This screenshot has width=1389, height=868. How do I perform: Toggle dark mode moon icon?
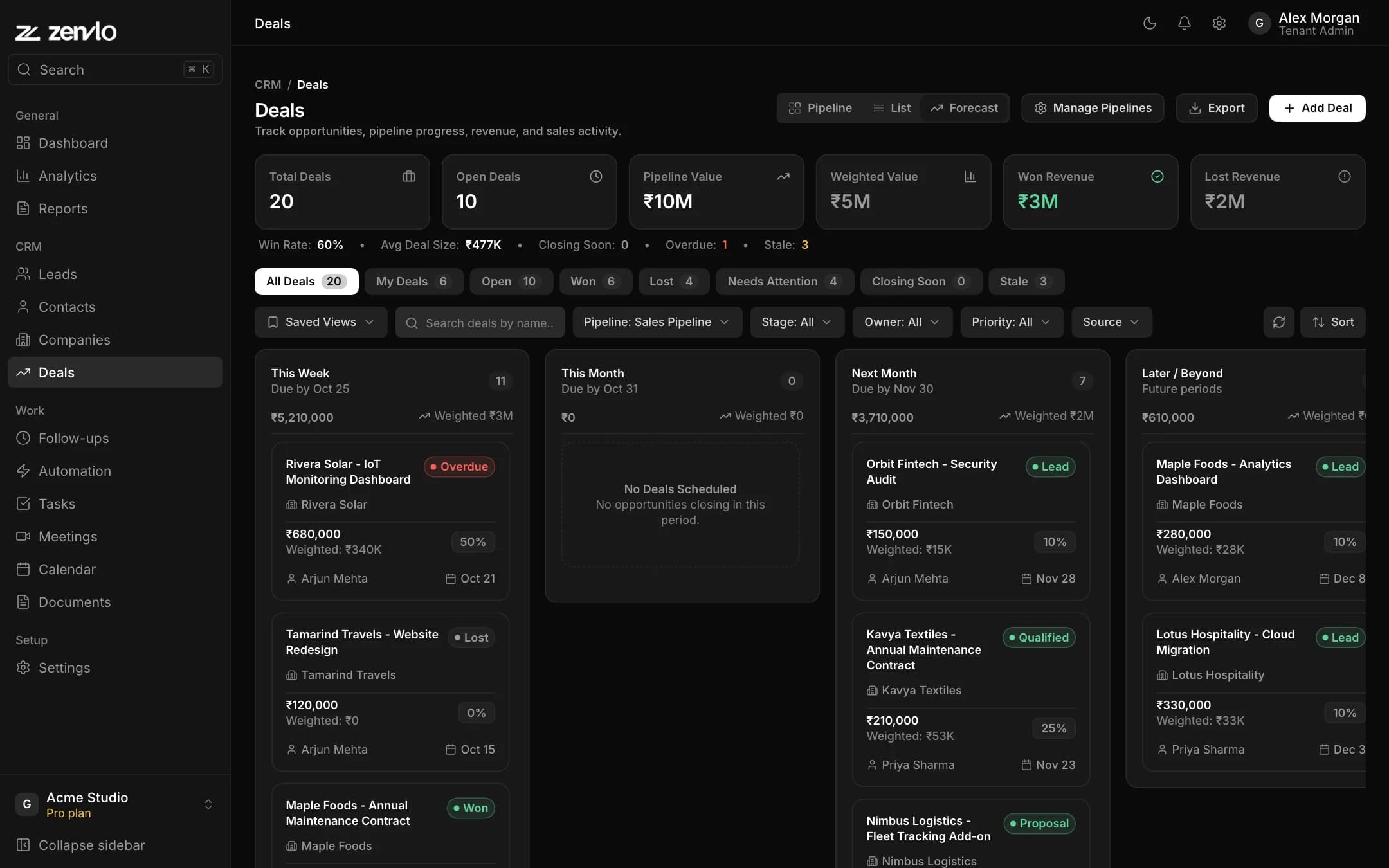click(1149, 23)
